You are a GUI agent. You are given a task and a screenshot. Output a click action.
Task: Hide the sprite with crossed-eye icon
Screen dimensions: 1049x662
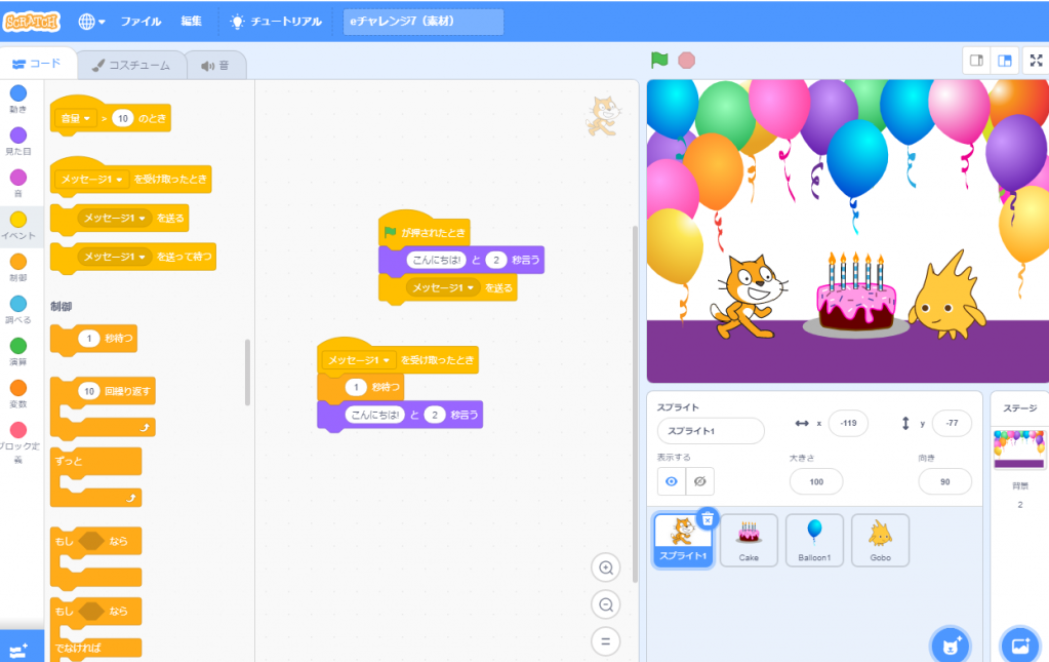(700, 481)
